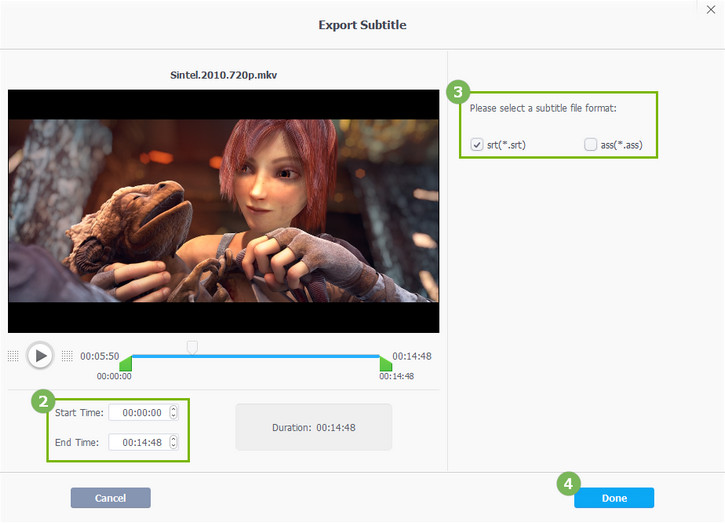Viewport: 725px width, 523px height.
Task: Click the Sintel video preview frame
Action: tap(223, 211)
